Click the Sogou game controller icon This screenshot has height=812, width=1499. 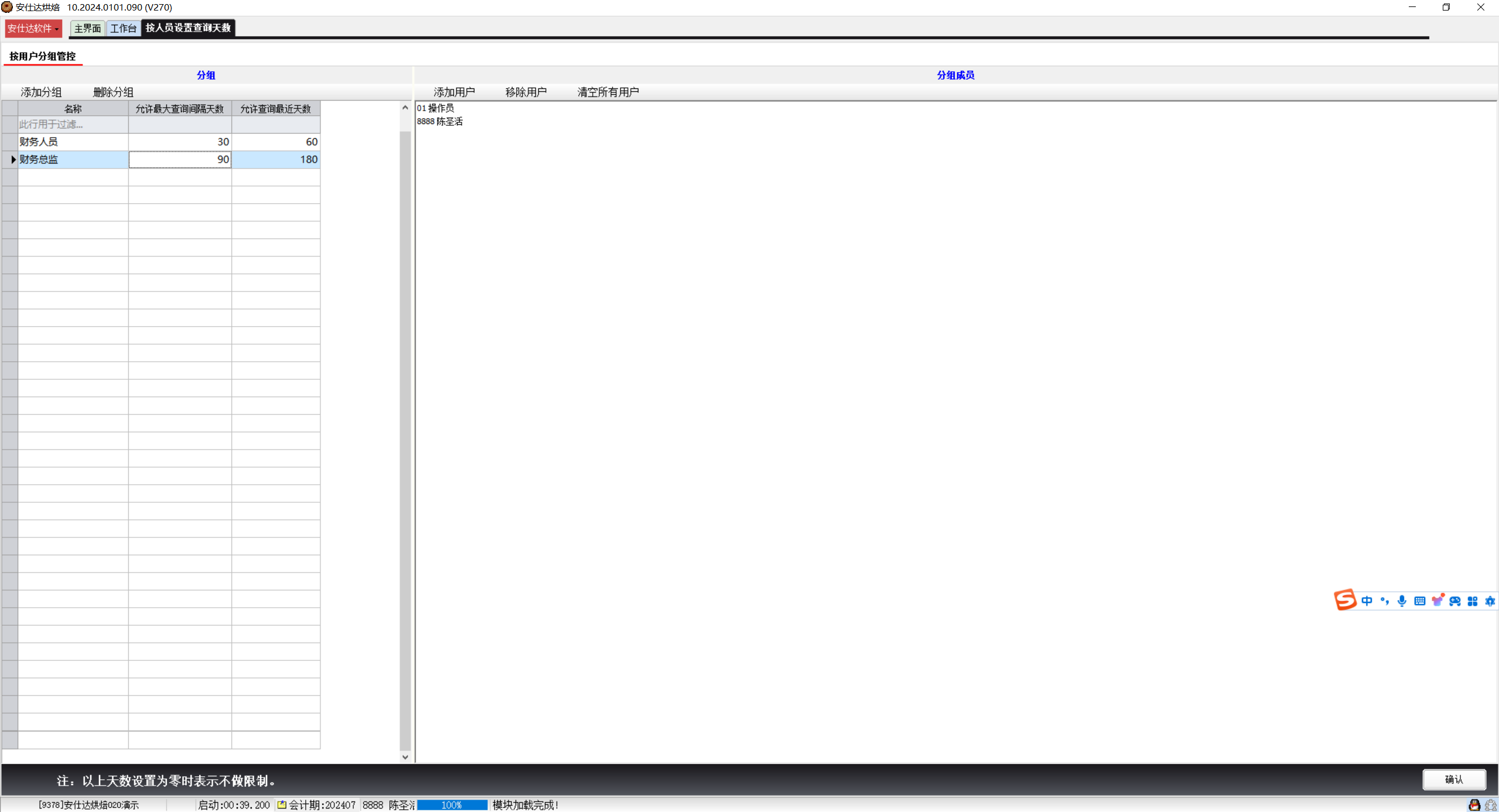(1455, 601)
